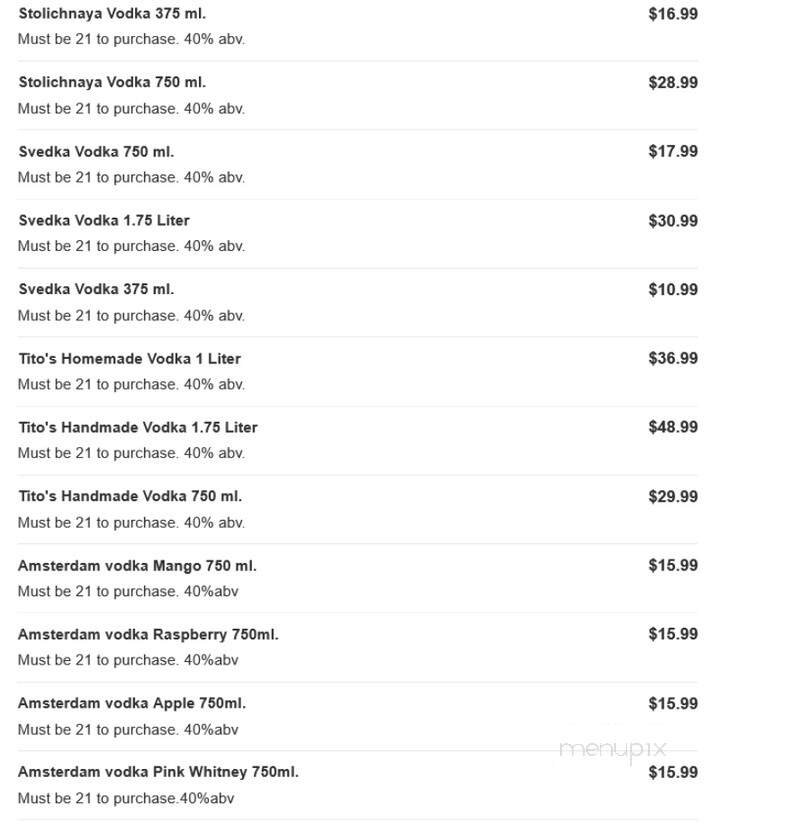Click Tito's Handmade Vodka 1.75 Liter
Screen dimensions: 792x832
click(x=138, y=428)
